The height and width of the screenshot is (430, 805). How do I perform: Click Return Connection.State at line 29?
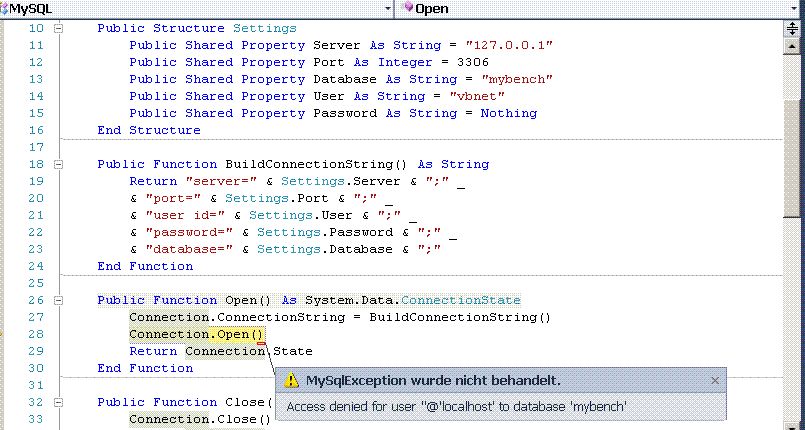(221, 351)
